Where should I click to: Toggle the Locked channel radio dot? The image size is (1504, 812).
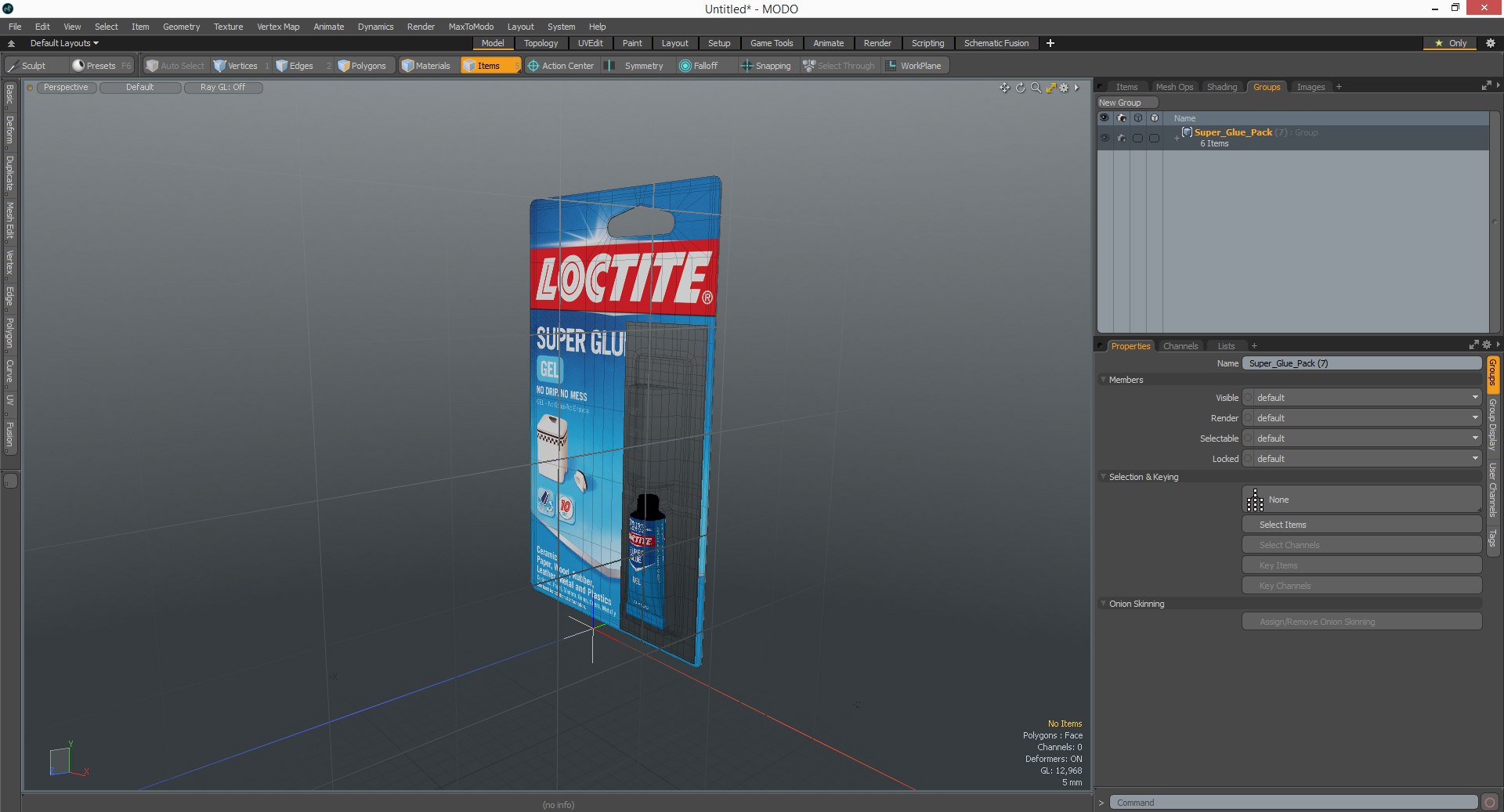(x=1249, y=459)
